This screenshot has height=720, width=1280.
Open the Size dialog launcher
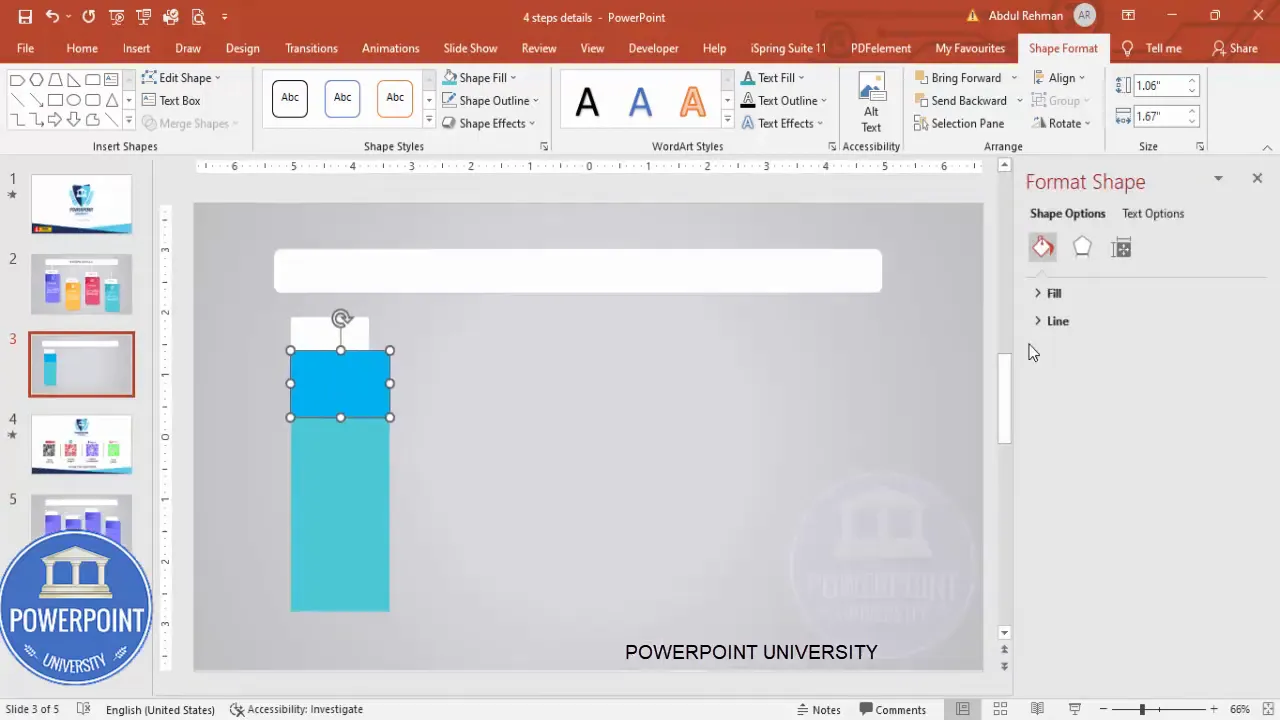click(1200, 147)
